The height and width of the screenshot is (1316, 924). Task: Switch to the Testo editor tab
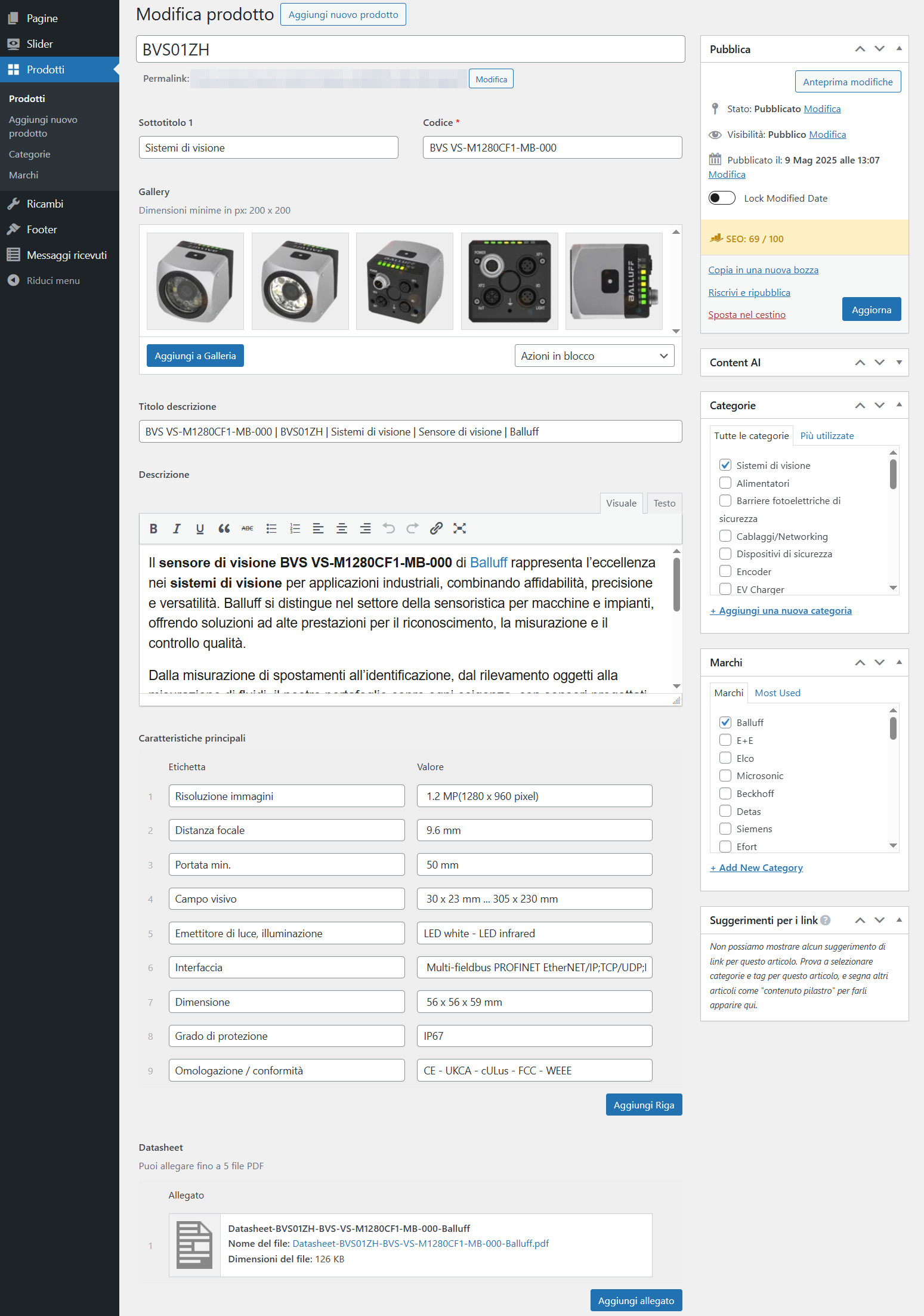[x=664, y=503]
